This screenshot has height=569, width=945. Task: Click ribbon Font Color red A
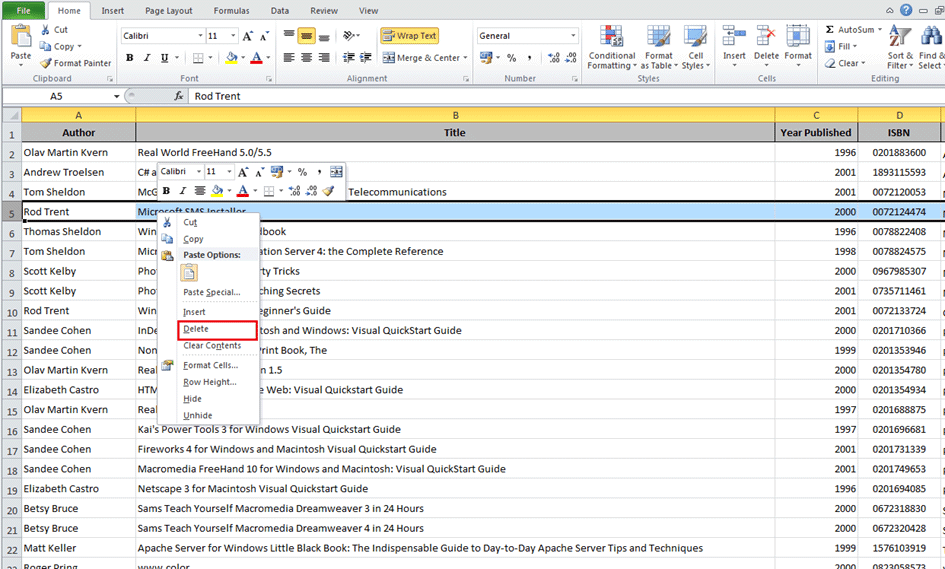pos(256,58)
